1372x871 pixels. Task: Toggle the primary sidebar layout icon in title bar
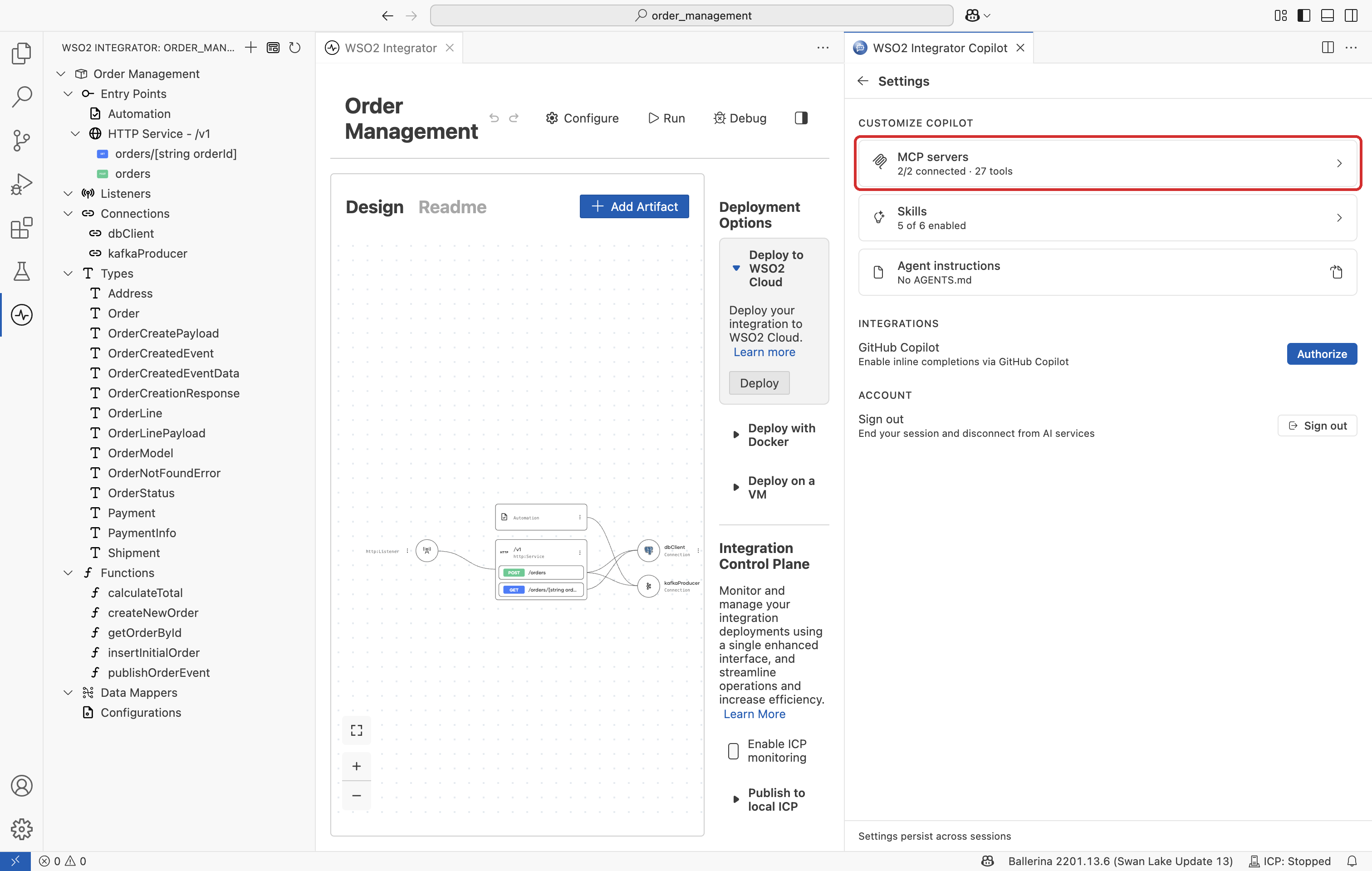point(1303,15)
